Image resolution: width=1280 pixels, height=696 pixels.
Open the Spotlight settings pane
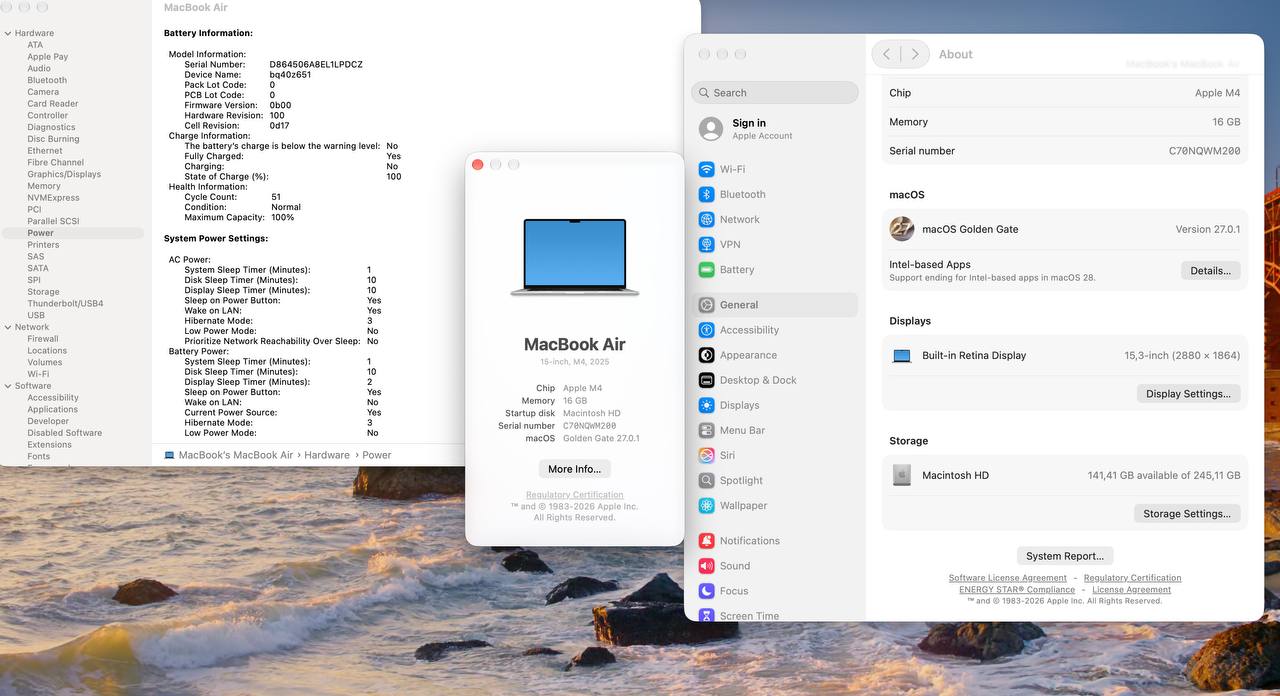775,480
